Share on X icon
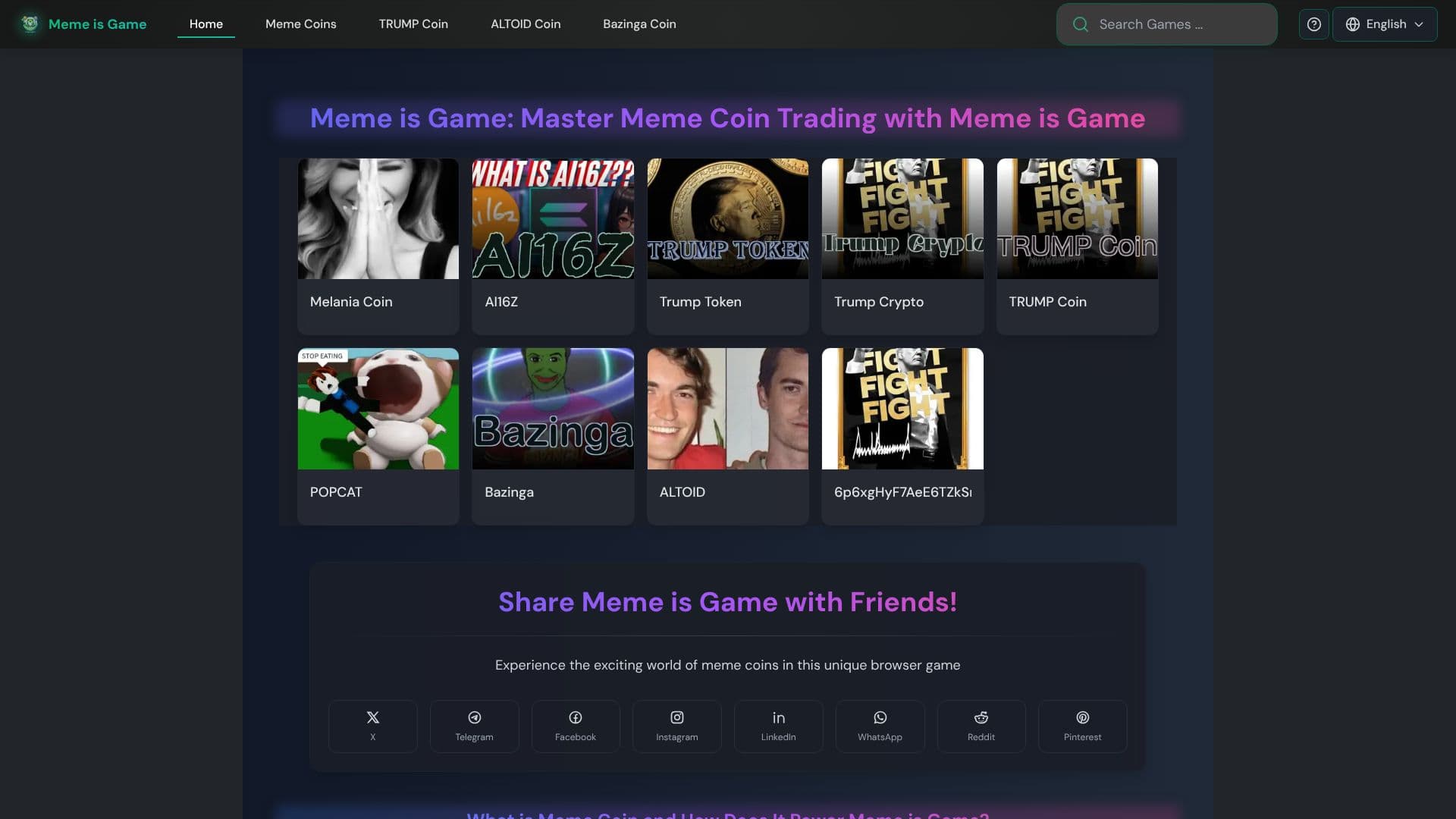This screenshot has height=819, width=1456. point(372,717)
